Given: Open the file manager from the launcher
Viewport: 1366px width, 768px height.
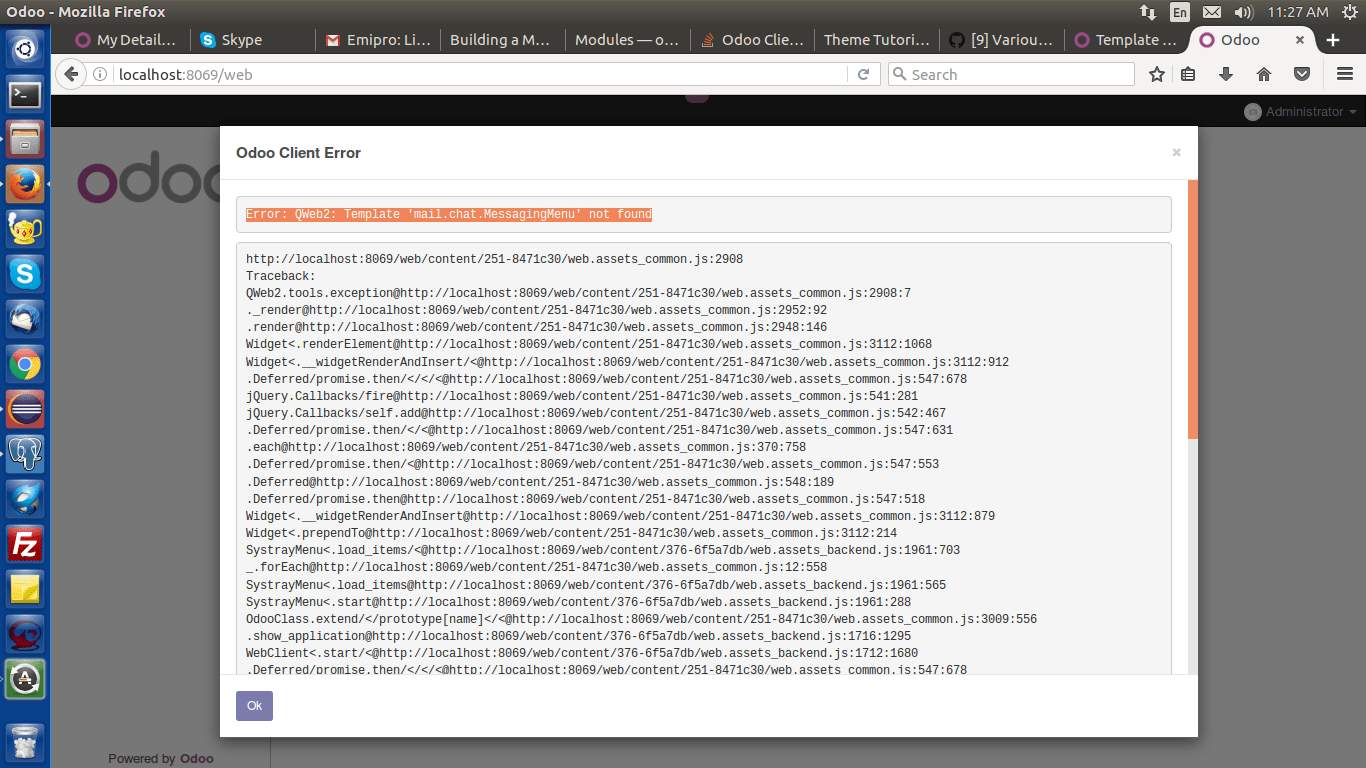Looking at the screenshot, I should coord(24,139).
